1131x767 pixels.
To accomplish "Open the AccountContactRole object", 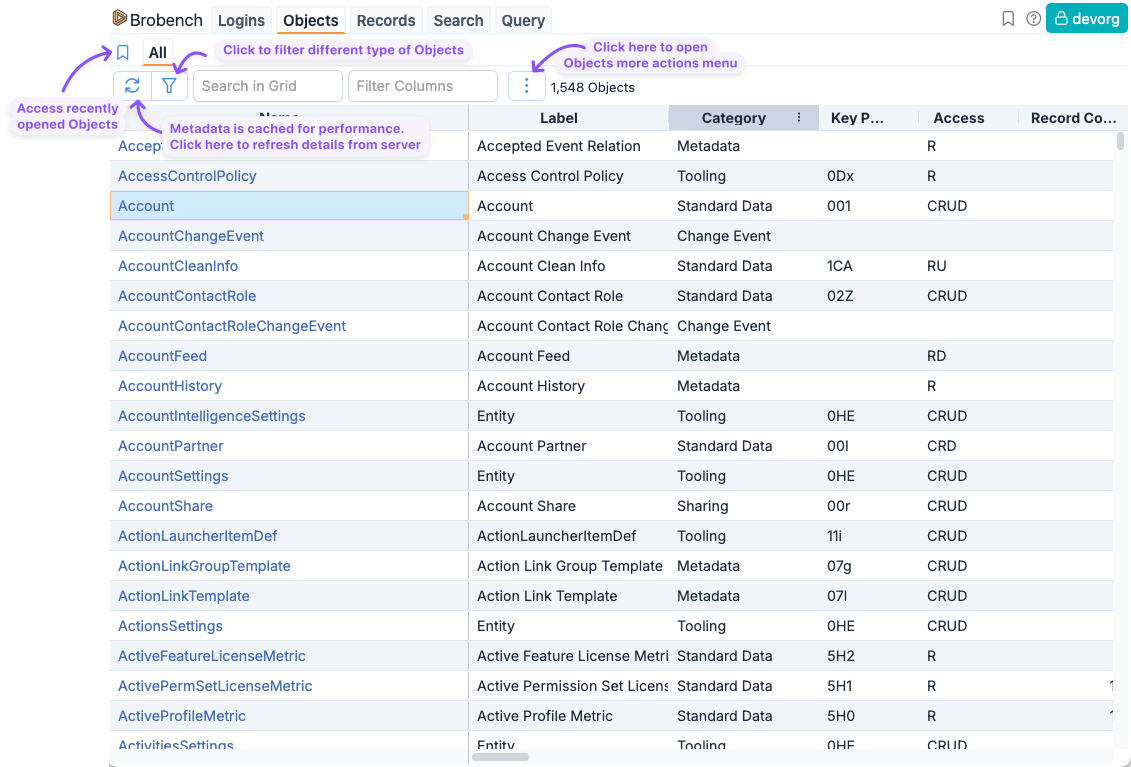I will coord(187,297).
